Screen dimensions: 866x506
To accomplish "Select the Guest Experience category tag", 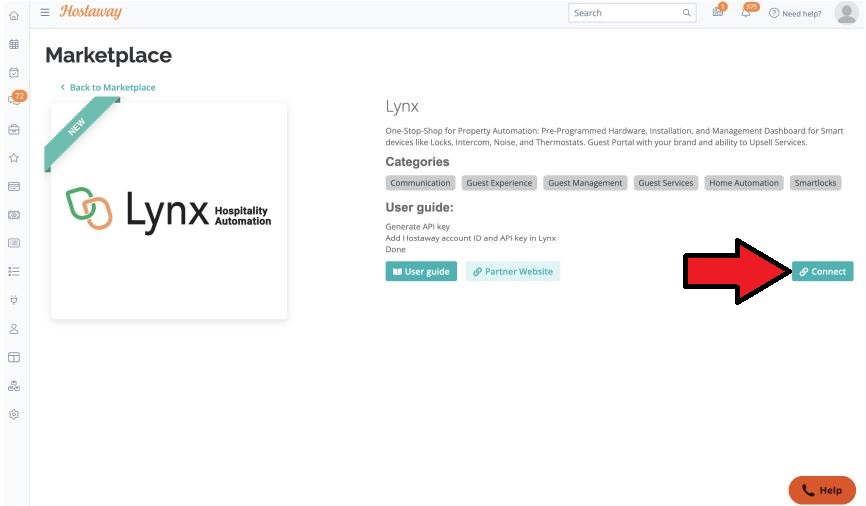I will coord(499,183).
